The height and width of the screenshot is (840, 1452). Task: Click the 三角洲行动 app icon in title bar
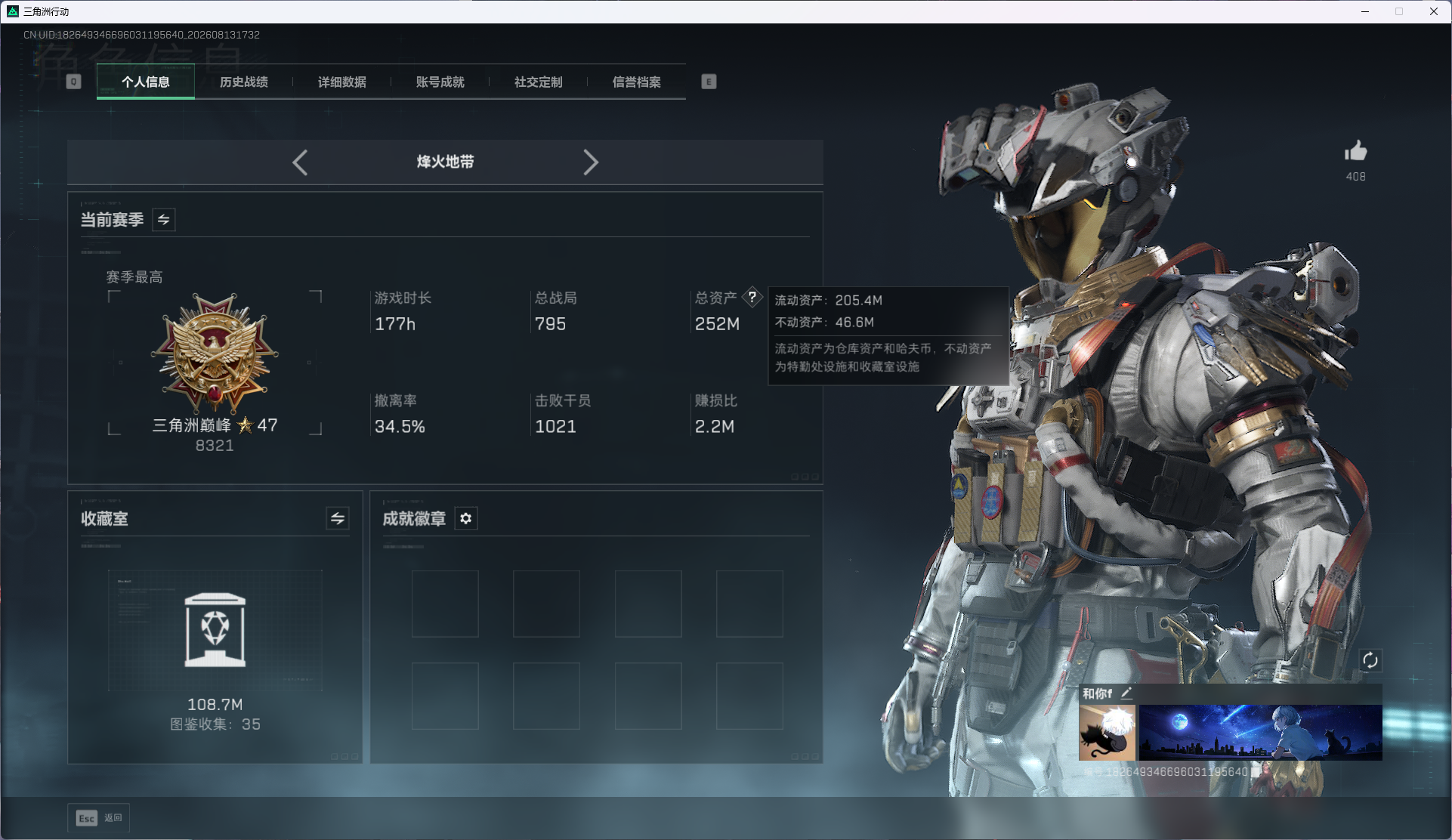(x=13, y=11)
